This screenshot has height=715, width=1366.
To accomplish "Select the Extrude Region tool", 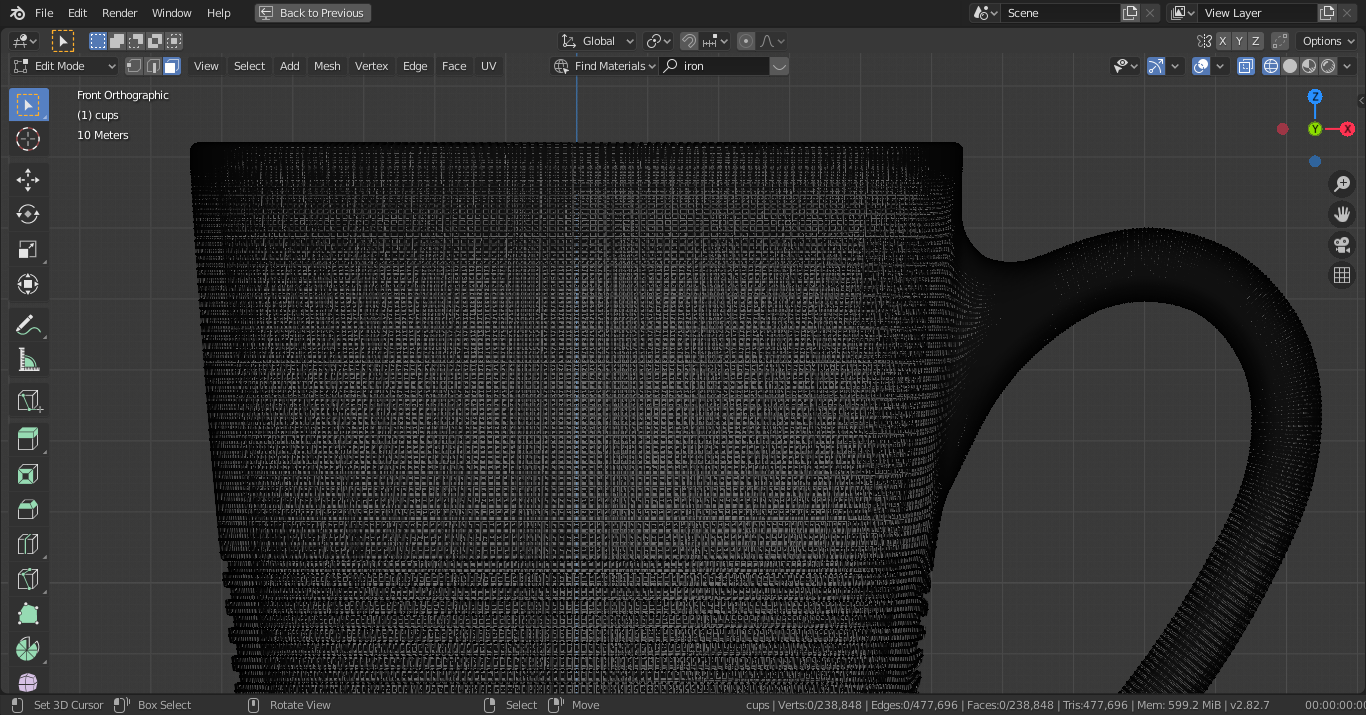I will (28, 438).
